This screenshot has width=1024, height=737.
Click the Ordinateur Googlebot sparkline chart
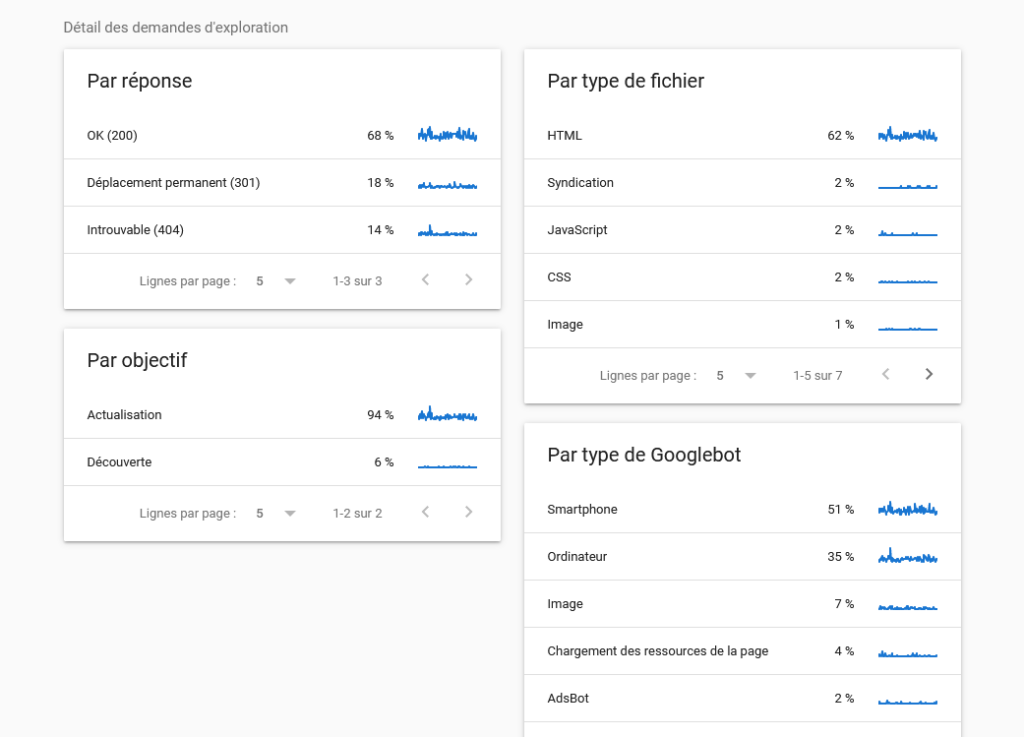[907, 556]
